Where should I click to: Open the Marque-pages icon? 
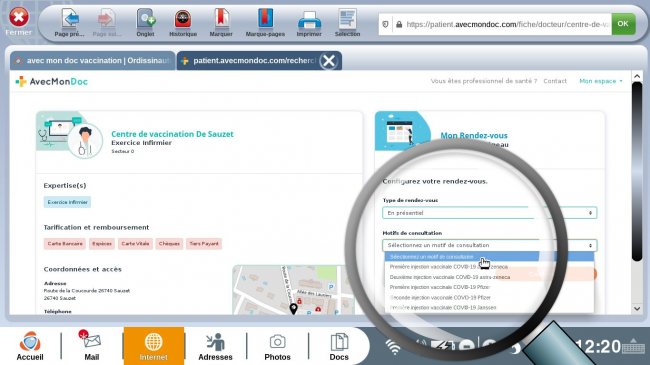(x=265, y=19)
